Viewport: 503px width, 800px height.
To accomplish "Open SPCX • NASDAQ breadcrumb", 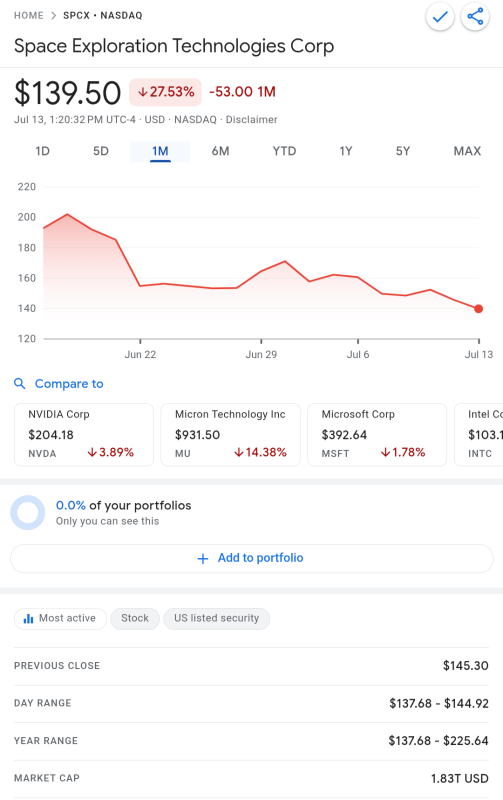I will coord(103,16).
